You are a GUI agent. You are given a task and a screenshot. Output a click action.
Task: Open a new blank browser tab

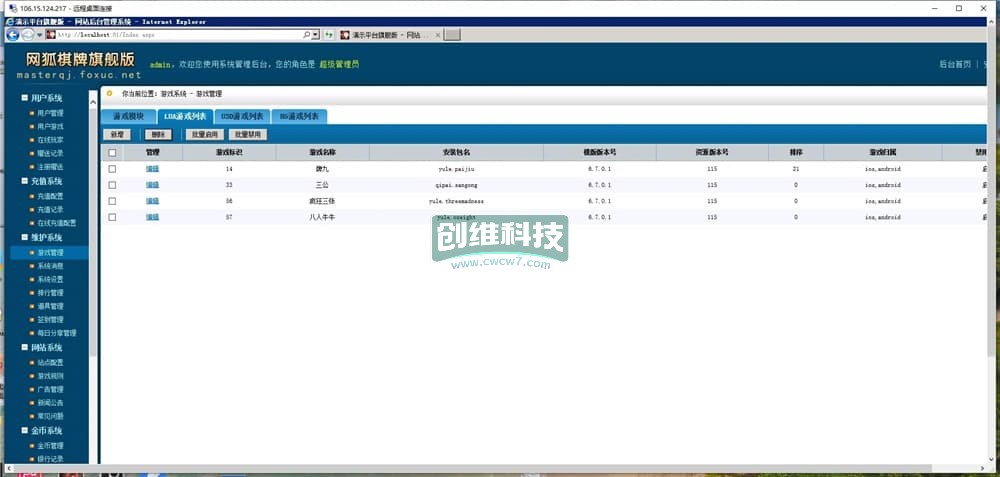point(452,34)
